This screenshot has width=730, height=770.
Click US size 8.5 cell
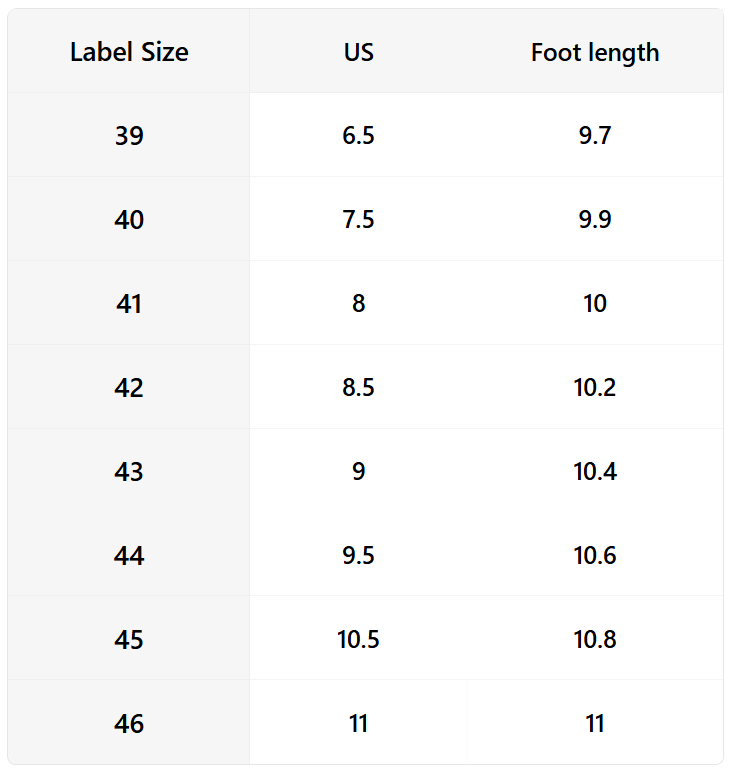point(358,387)
